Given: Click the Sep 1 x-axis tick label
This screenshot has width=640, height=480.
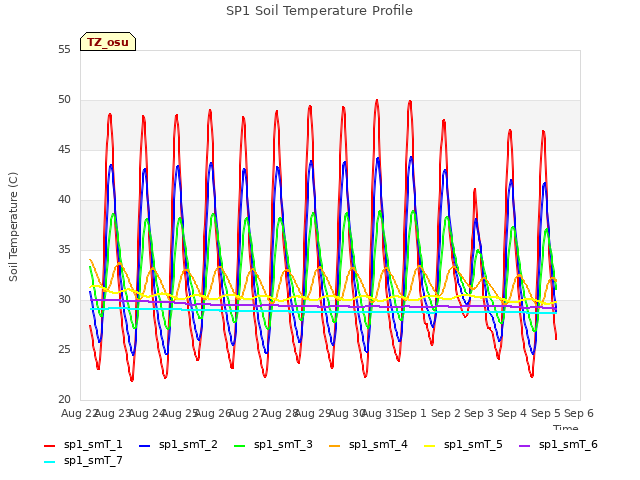Looking at the screenshot, I should [412, 413].
